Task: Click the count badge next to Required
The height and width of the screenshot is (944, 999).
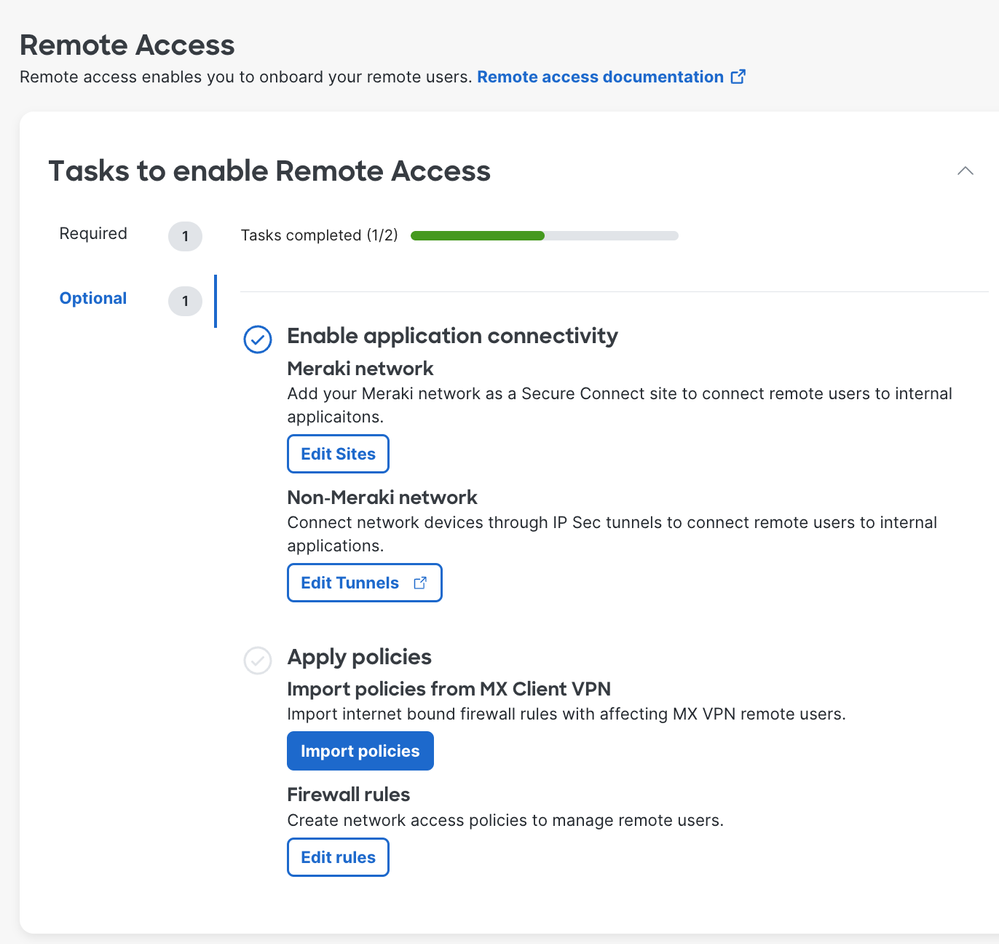Action: tap(185, 237)
